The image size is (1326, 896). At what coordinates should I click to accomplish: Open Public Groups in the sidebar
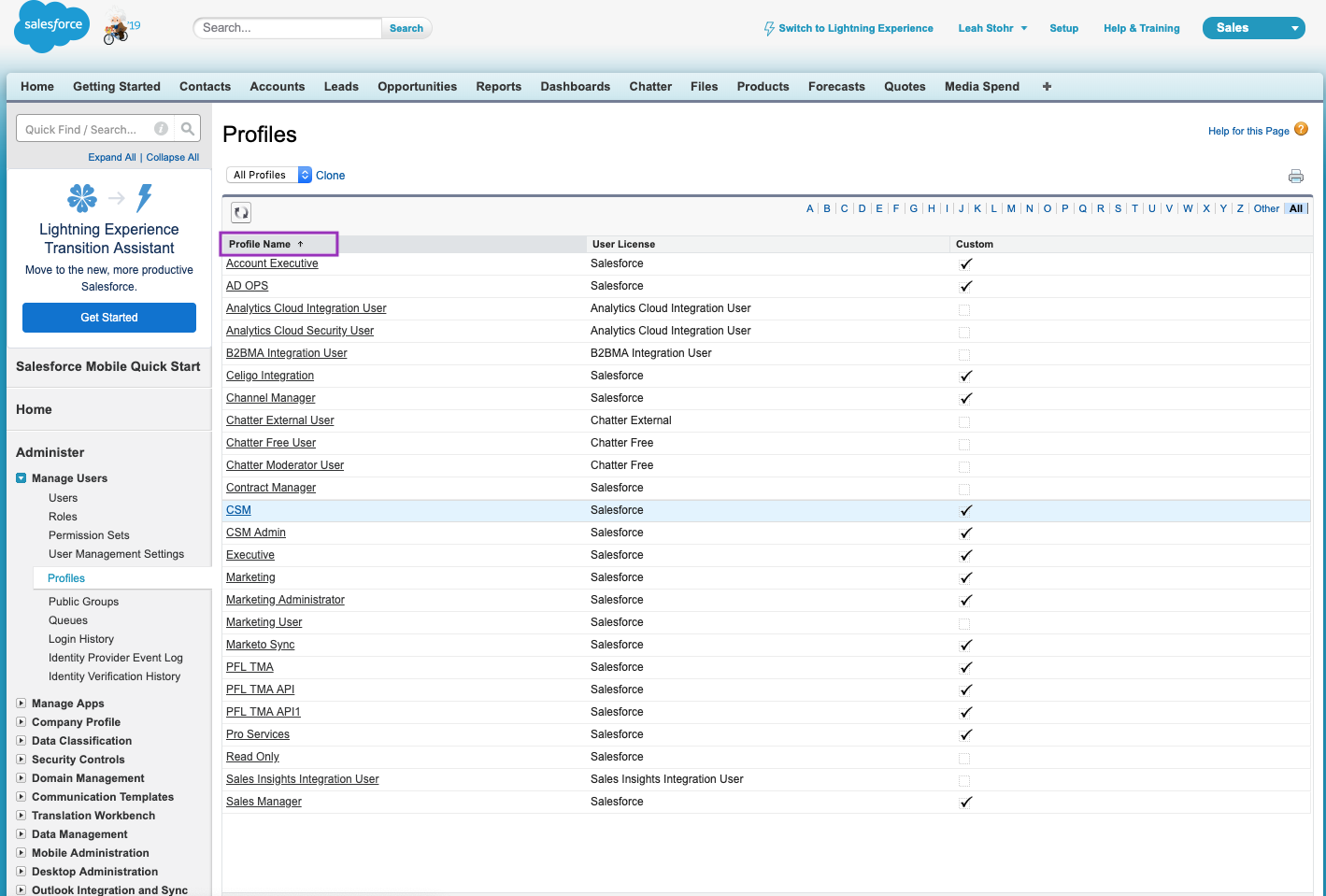coord(83,602)
